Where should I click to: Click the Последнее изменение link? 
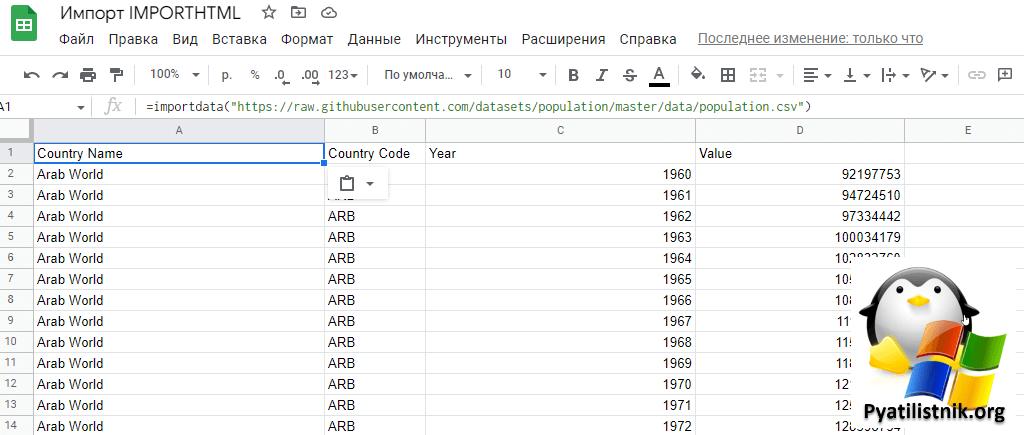tap(810, 39)
